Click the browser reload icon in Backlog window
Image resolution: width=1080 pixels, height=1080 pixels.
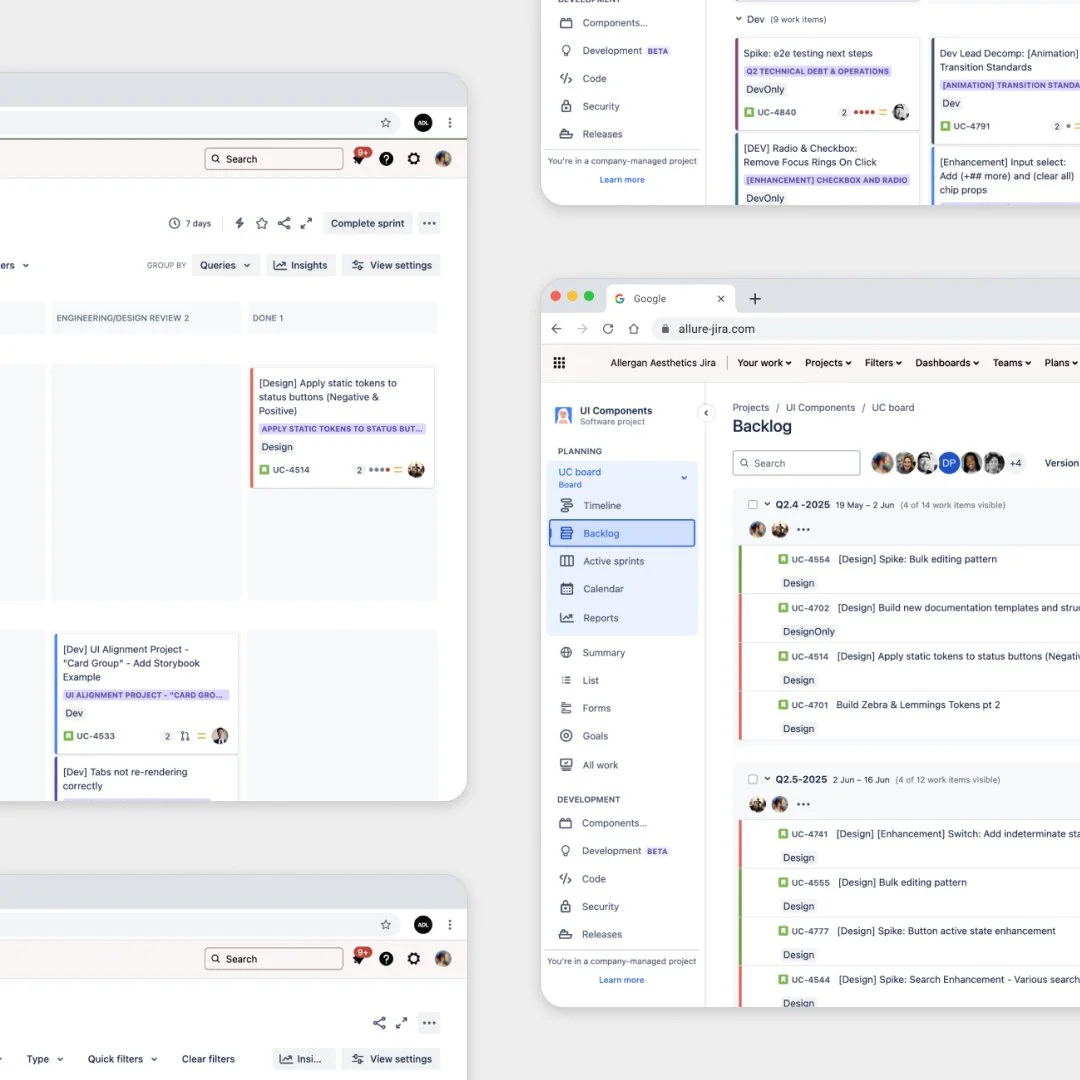(608, 329)
